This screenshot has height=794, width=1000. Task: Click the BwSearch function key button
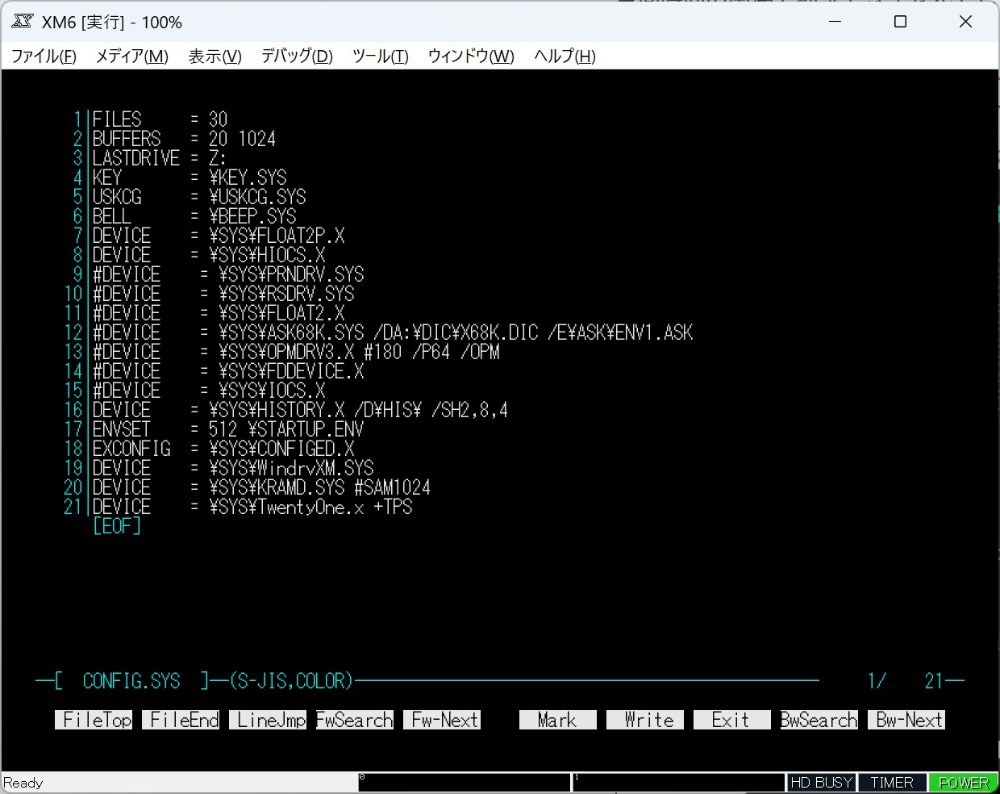click(819, 720)
